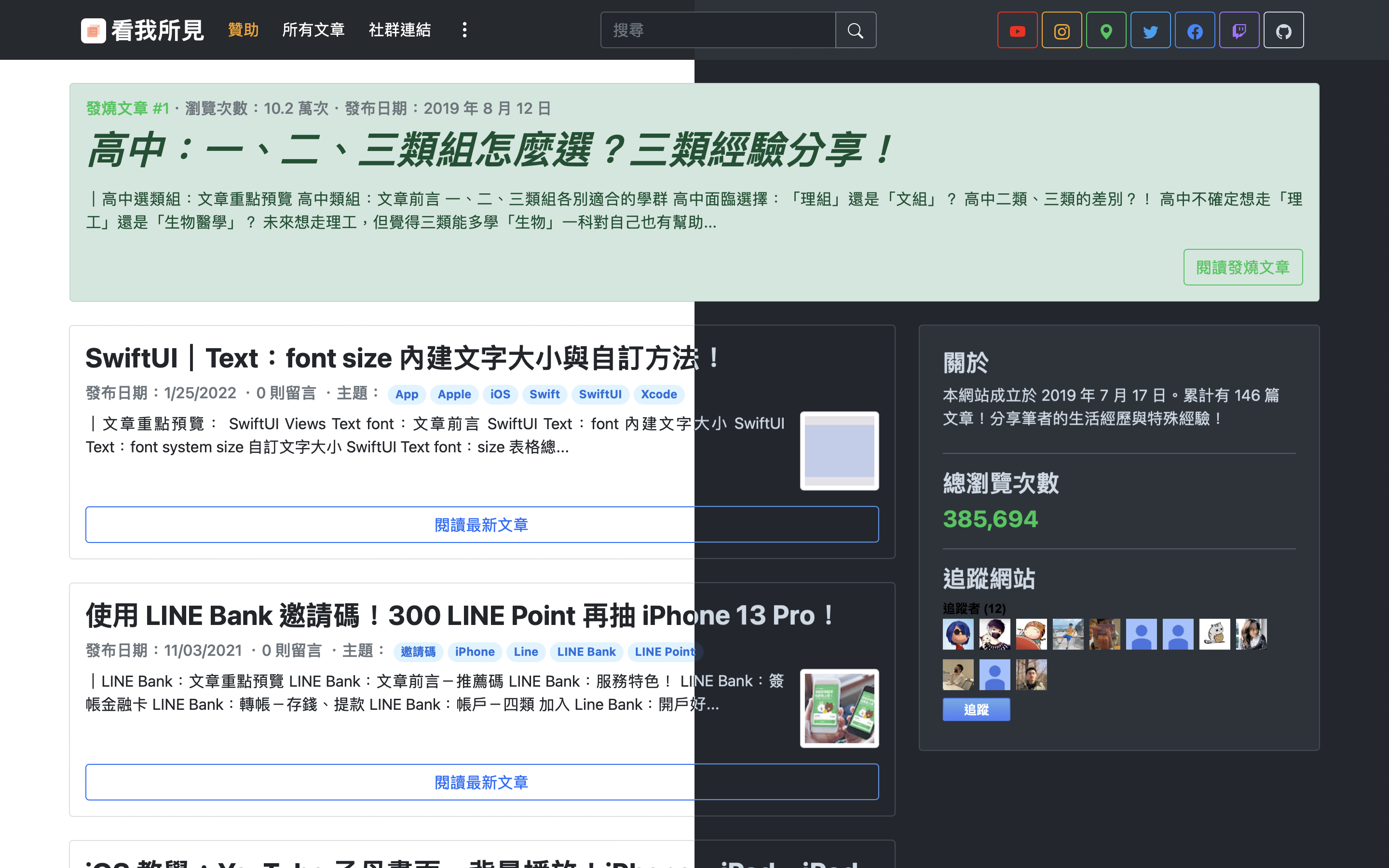Click the magnifying glass search button
1389x868 pixels.
(855, 30)
